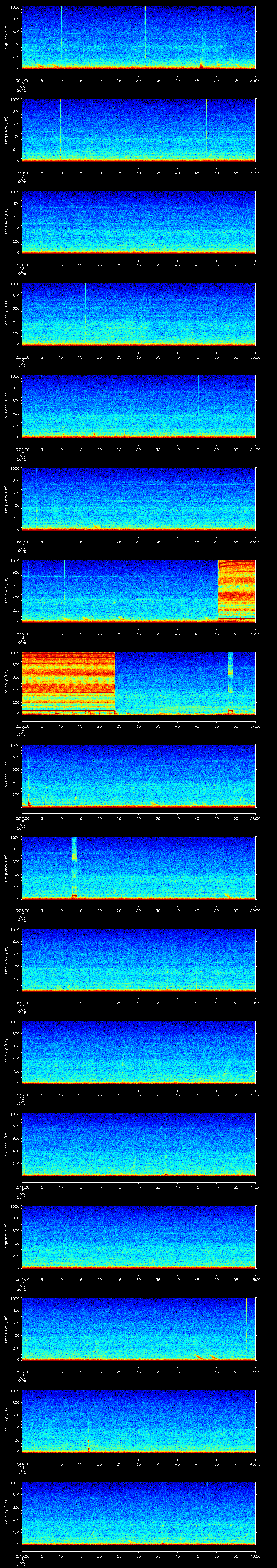Click the 0:37:00 timestamp label
This screenshot has height=1568, width=277.
click(22, 818)
